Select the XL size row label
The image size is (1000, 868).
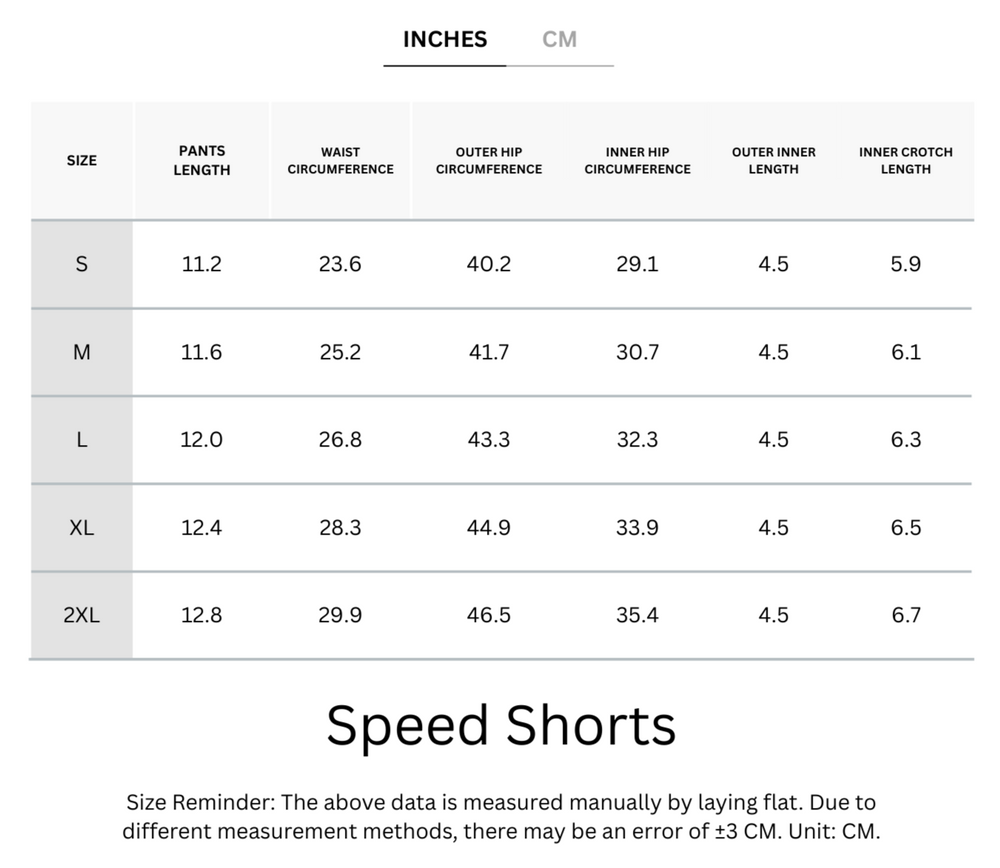pyautogui.click(x=82, y=528)
